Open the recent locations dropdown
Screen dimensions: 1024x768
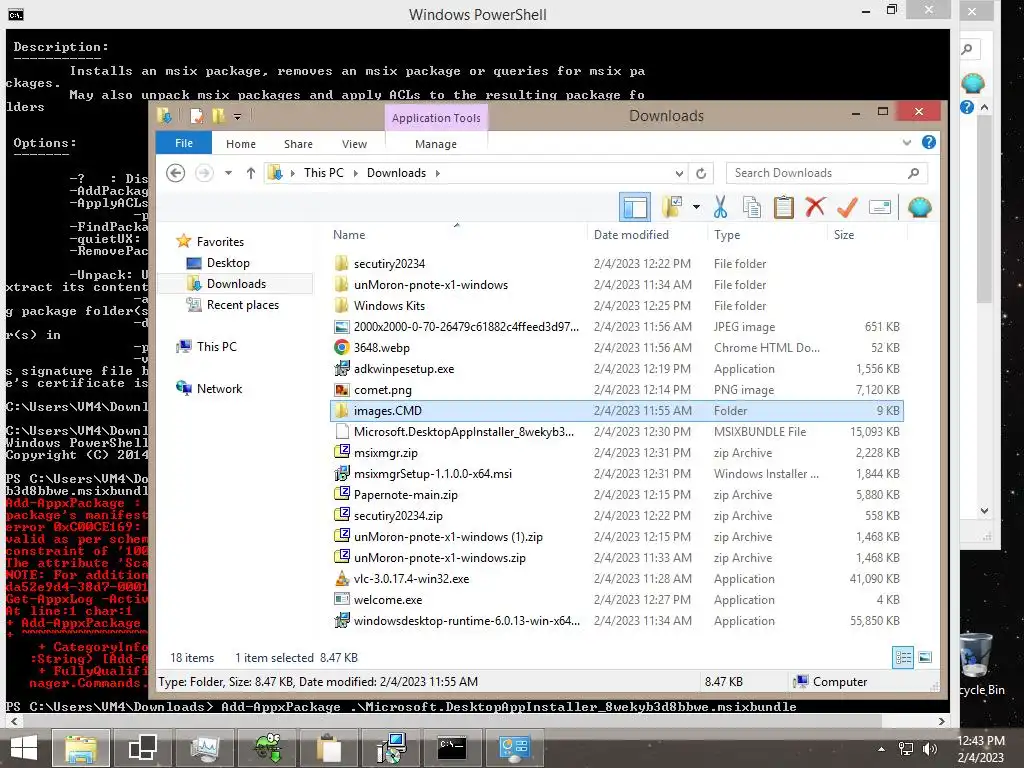[228, 173]
